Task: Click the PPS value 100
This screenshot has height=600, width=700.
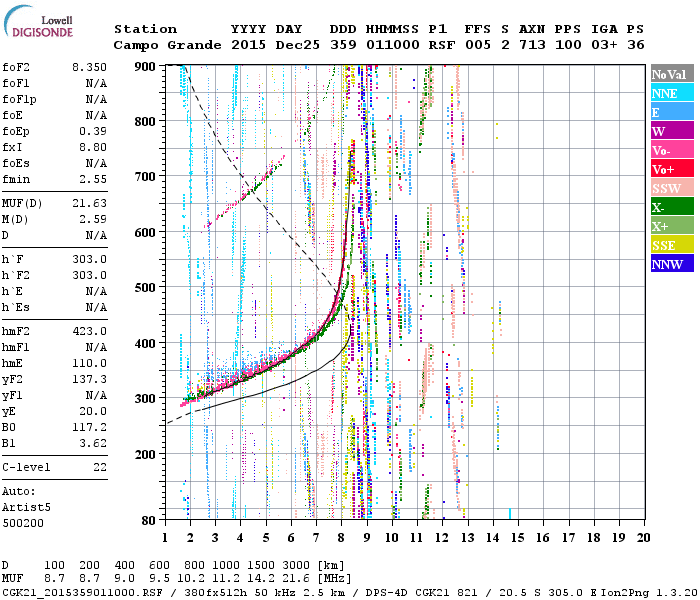Action: click(568, 45)
